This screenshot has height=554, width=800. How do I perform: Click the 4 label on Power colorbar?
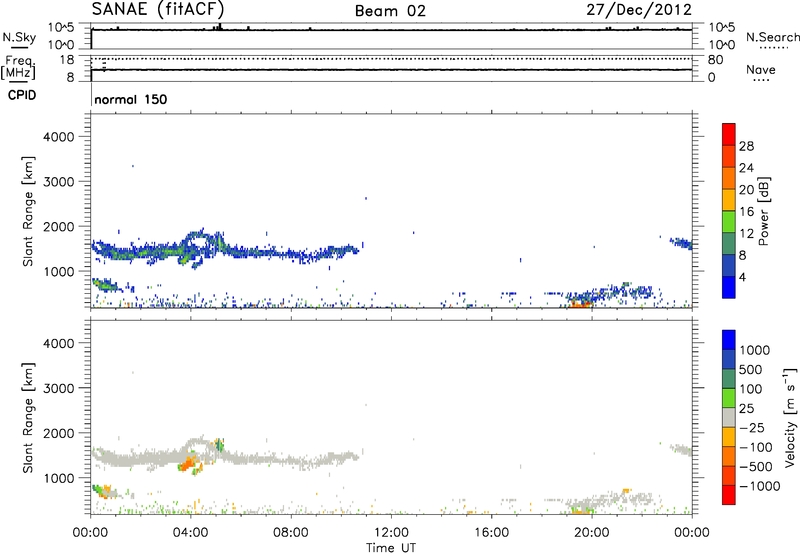tap(743, 277)
